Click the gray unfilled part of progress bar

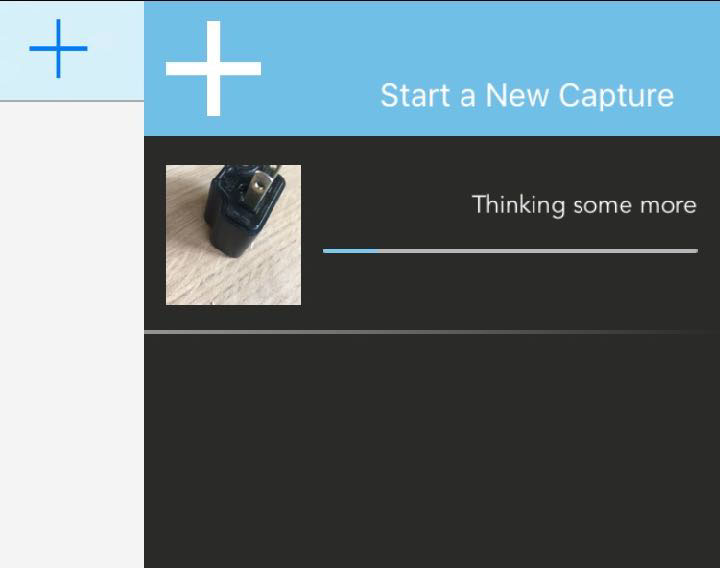point(538,251)
